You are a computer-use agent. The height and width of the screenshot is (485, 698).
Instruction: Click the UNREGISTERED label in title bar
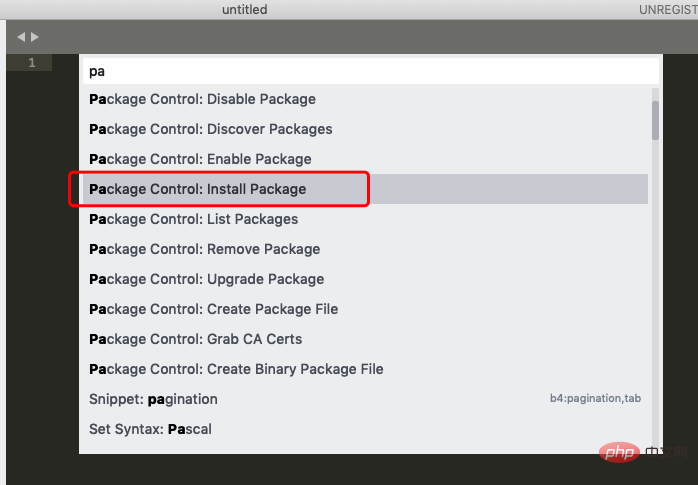pos(667,10)
